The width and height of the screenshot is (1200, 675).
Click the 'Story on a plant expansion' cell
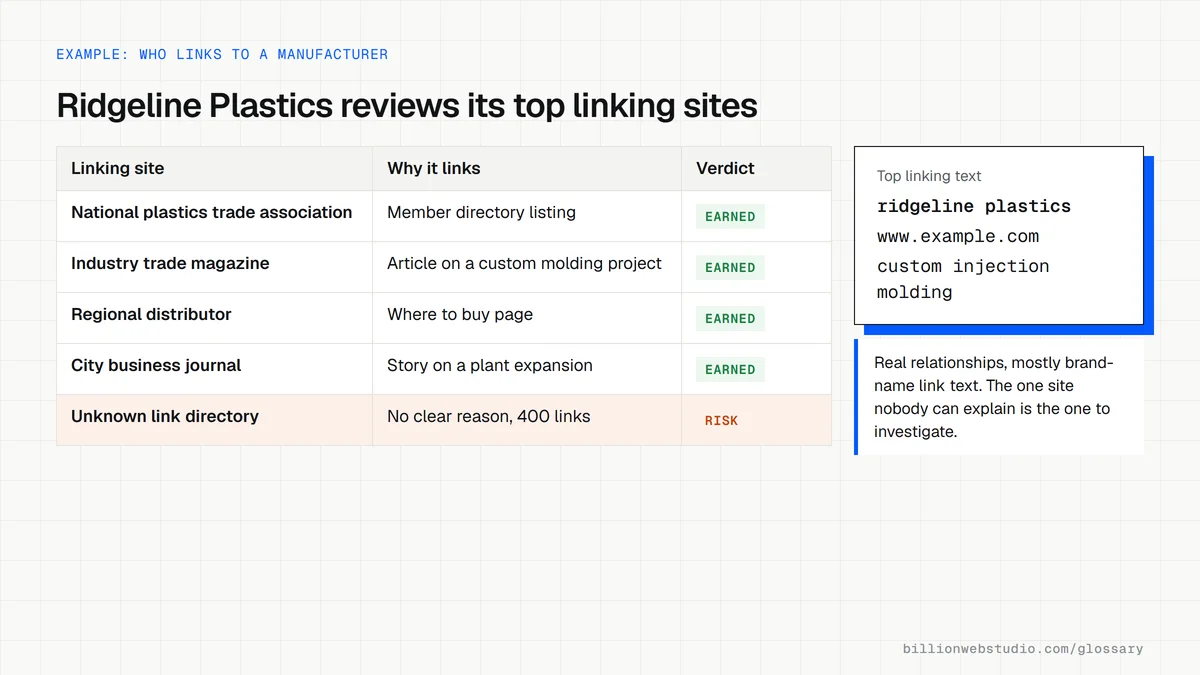[x=527, y=369]
